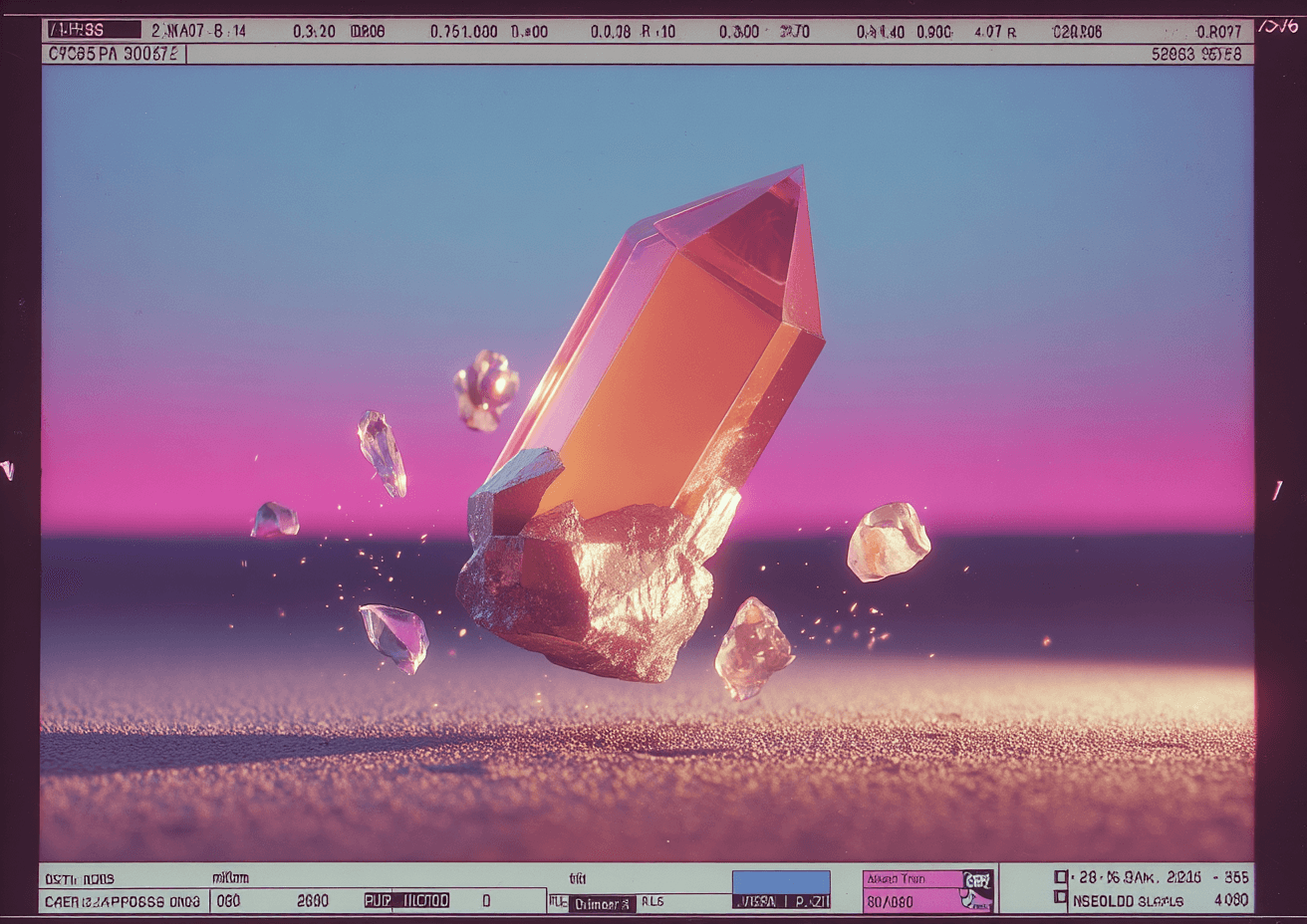
Task: Select the 4.07 R reading in top bar
Action: point(995,32)
